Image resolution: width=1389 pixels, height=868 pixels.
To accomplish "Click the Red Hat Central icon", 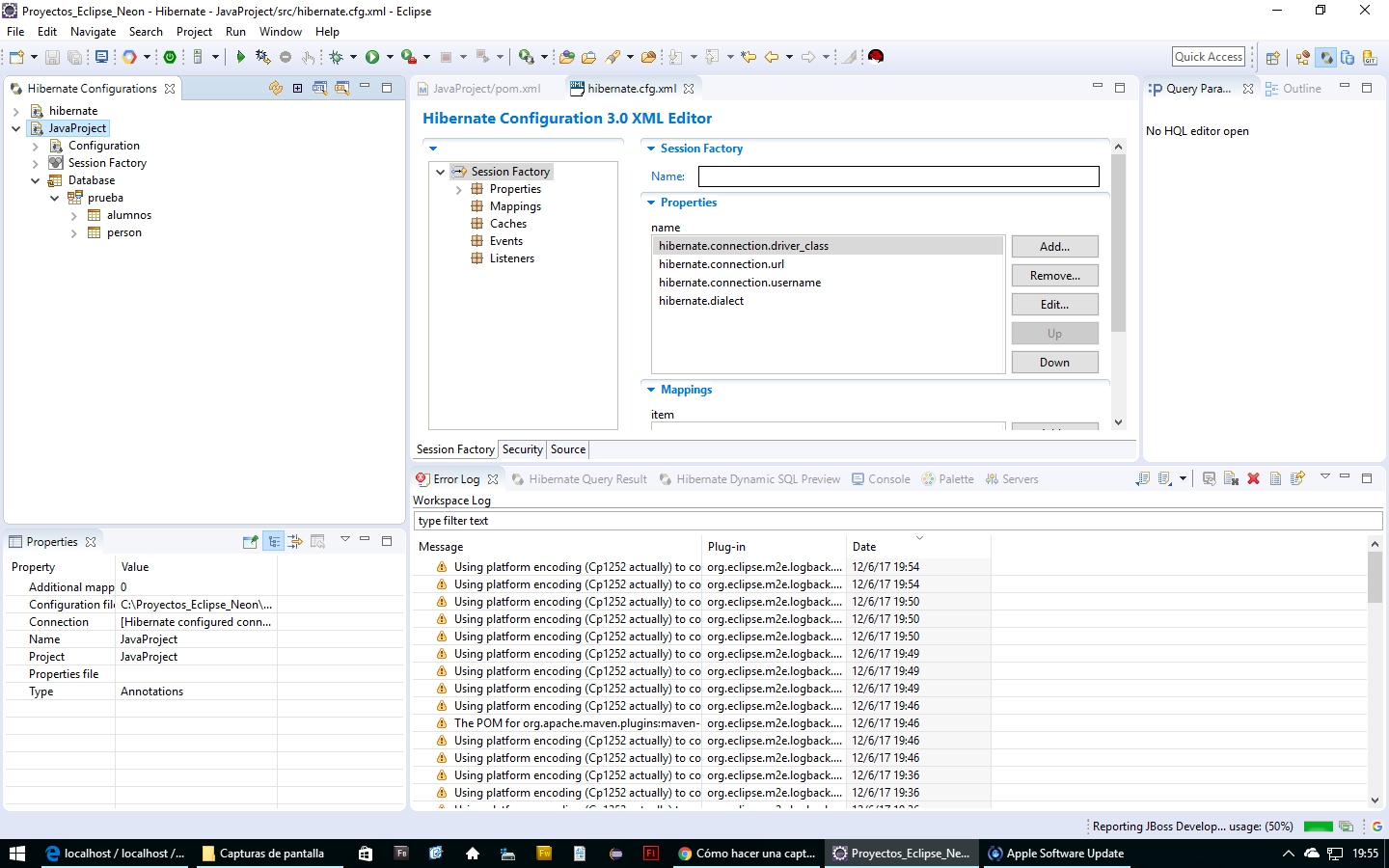I will pos(876,57).
